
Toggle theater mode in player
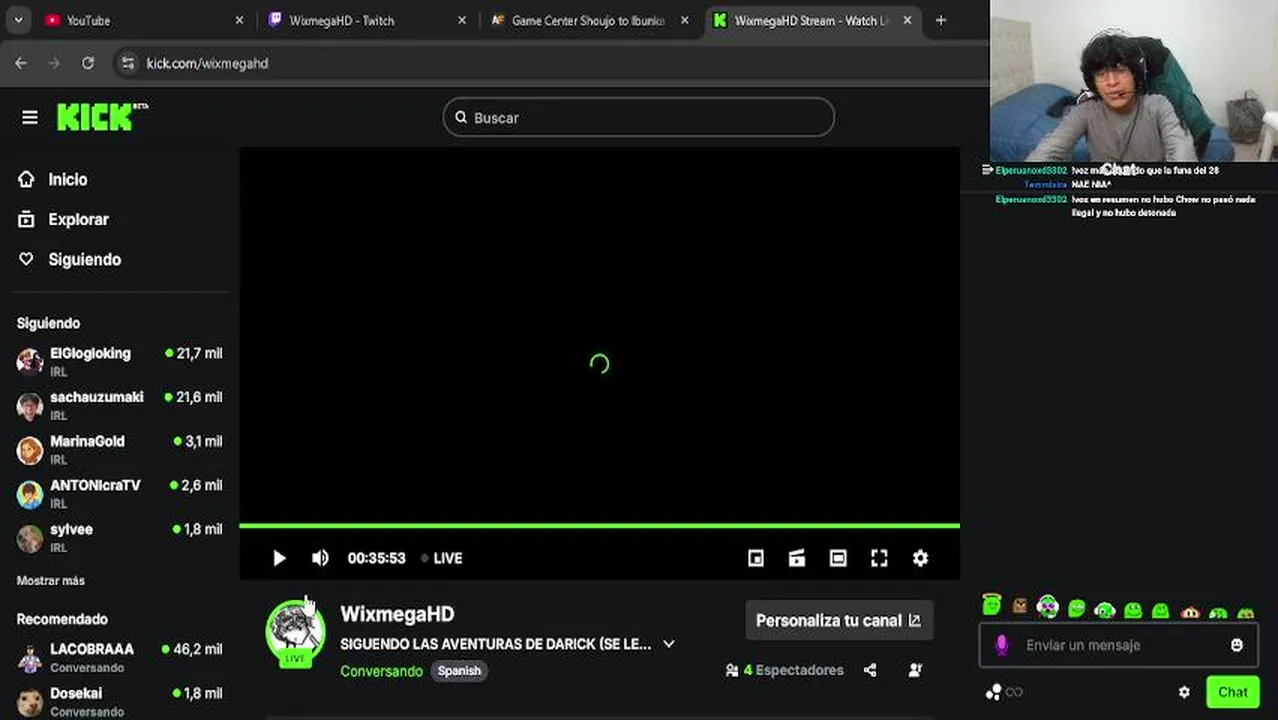point(838,558)
